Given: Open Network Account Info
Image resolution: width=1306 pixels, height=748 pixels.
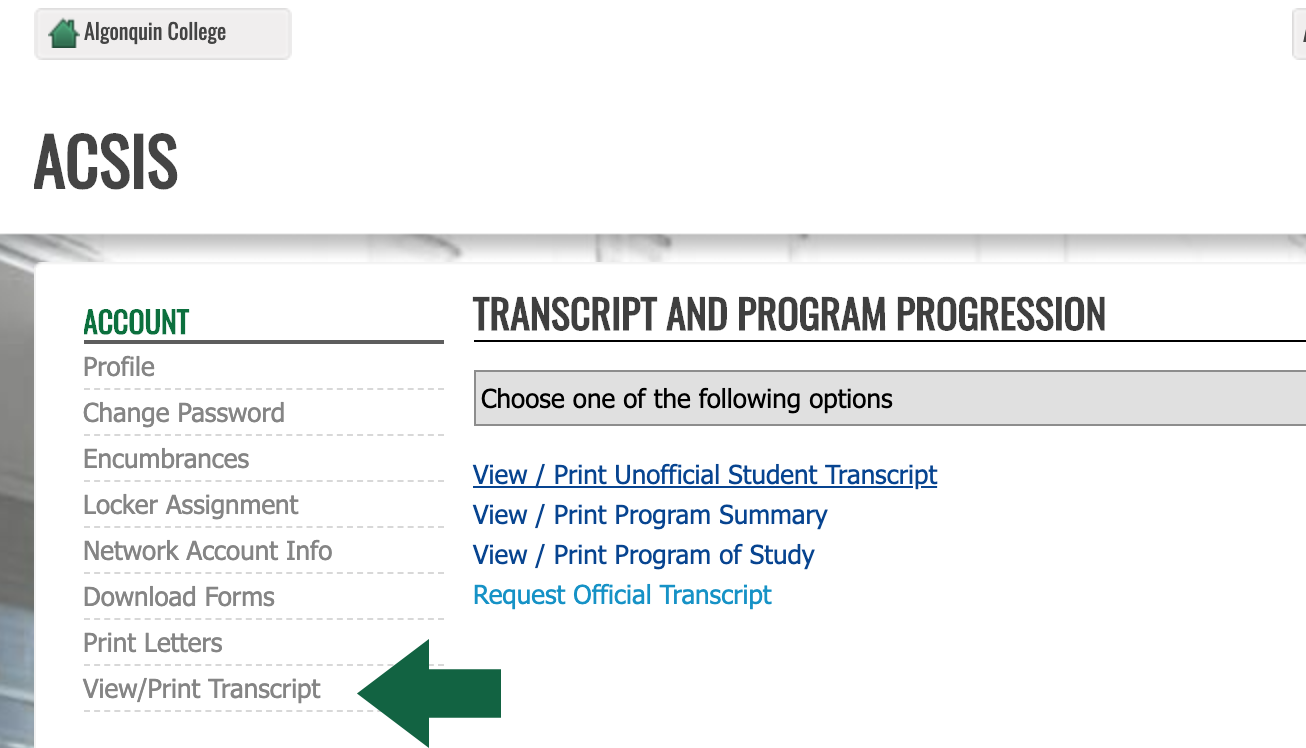Looking at the screenshot, I should click(x=208, y=551).
